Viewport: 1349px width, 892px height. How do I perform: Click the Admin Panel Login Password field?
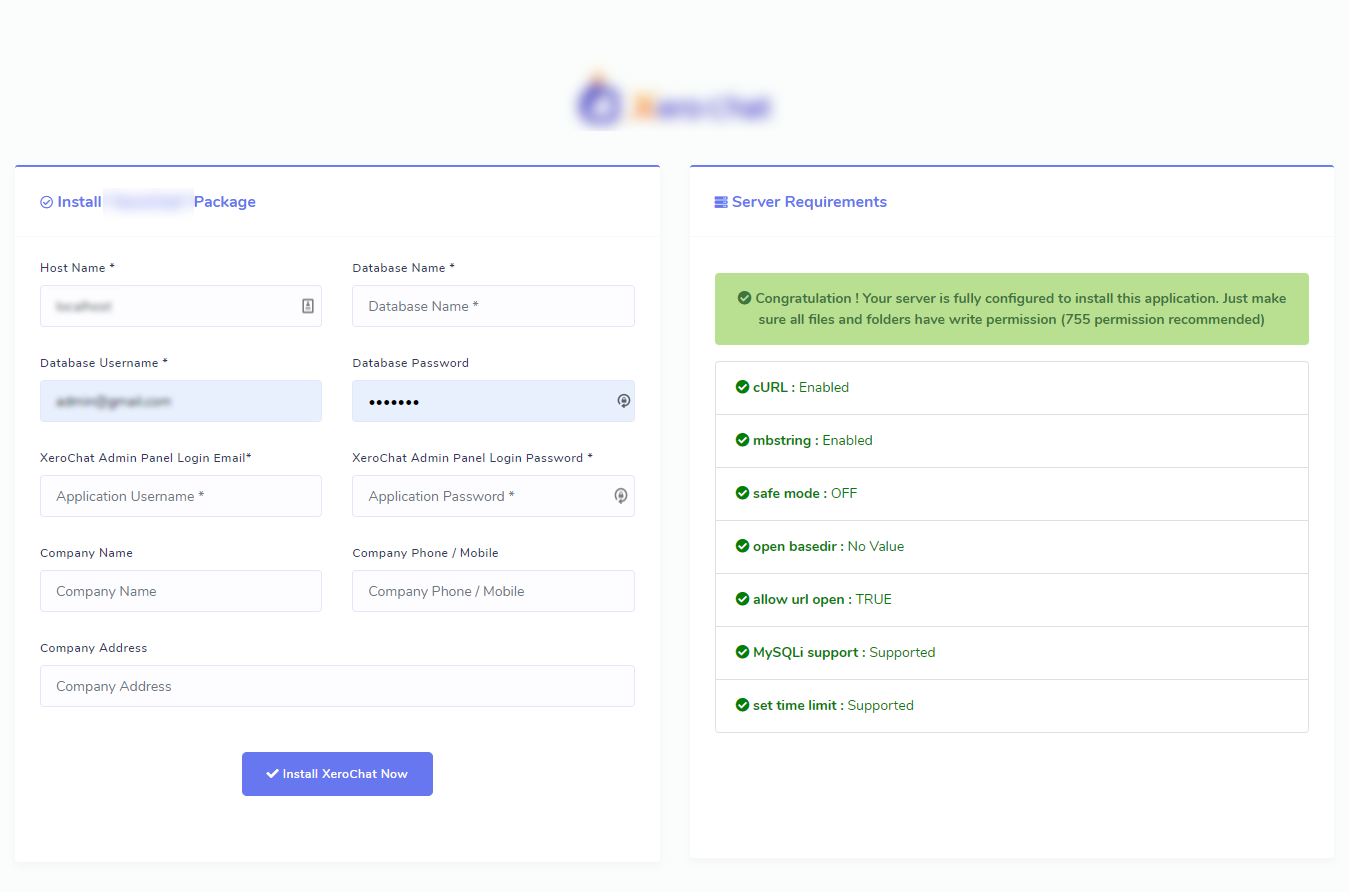[480, 496]
